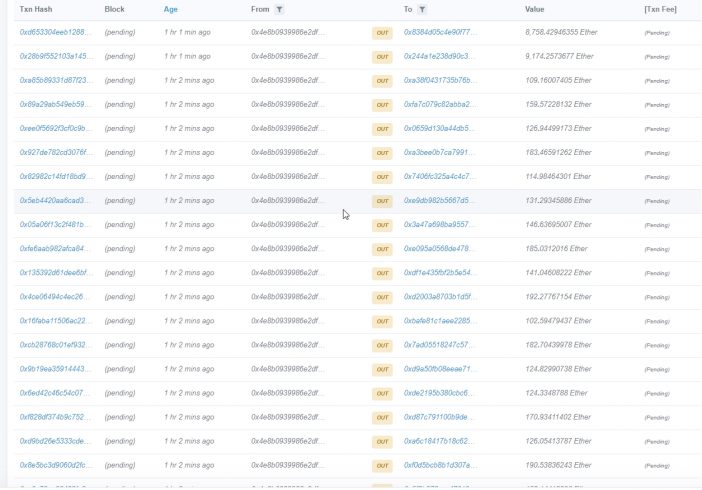Open transaction hash 0x135392d61dee6bf
The image size is (702, 490).
coord(56,273)
